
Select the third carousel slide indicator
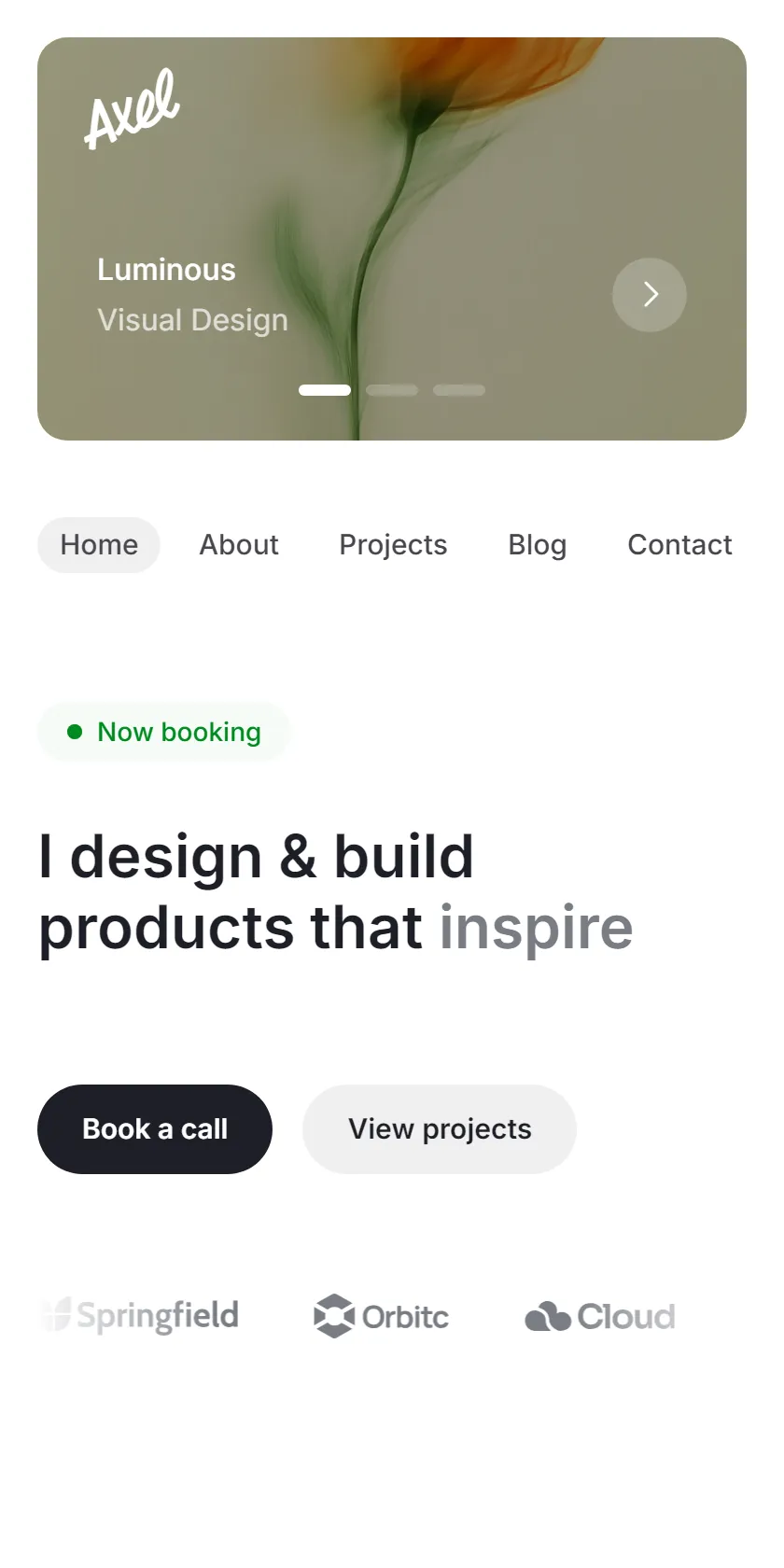pyautogui.click(x=459, y=390)
